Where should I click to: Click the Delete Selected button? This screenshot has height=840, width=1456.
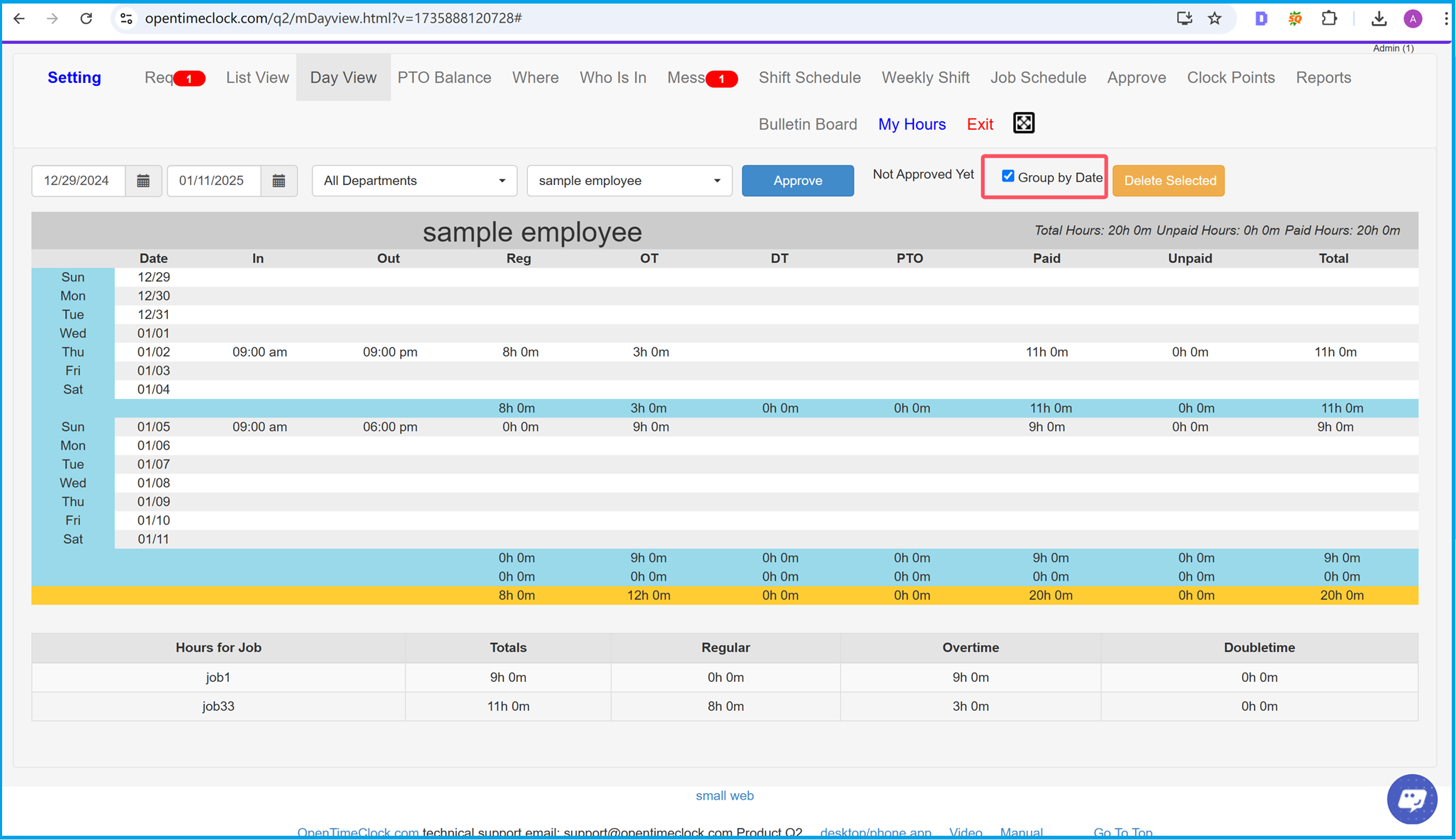pos(1170,181)
